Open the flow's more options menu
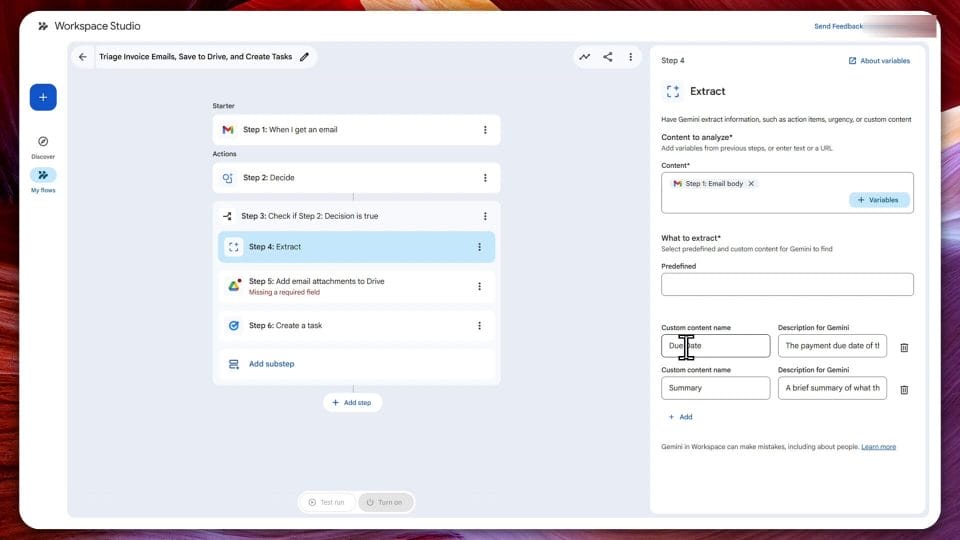 coord(631,57)
